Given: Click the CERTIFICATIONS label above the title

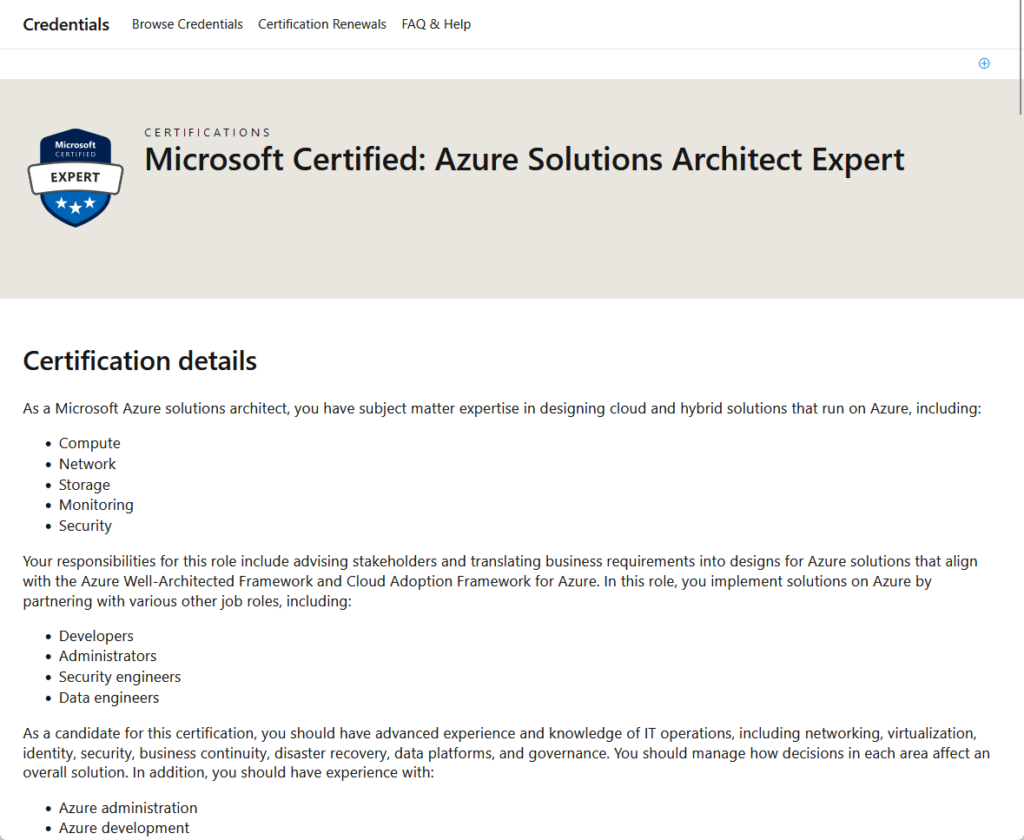Looking at the screenshot, I should coord(208,133).
